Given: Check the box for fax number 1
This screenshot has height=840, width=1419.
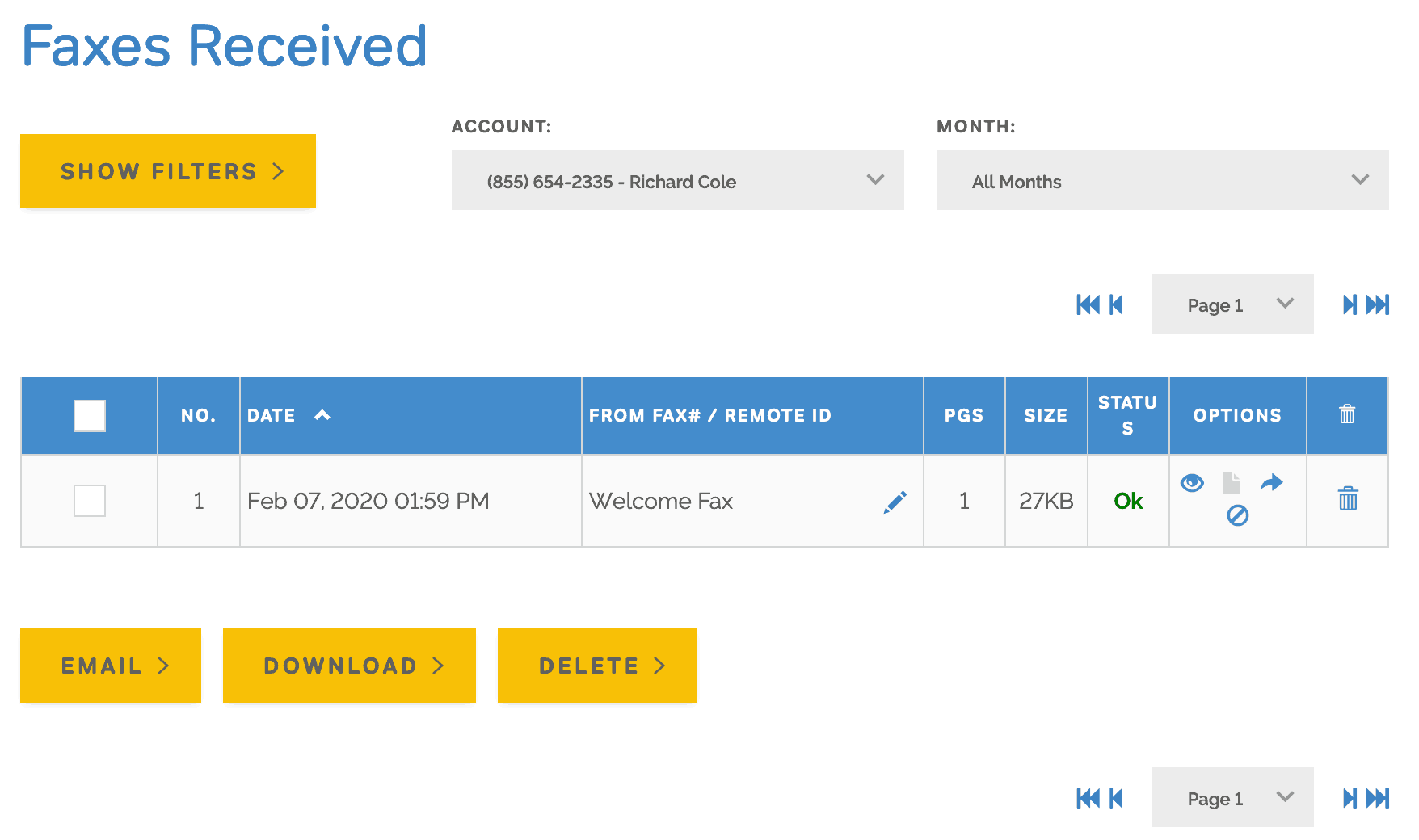Looking at the screenshot, I should click(x=90, y=501).
